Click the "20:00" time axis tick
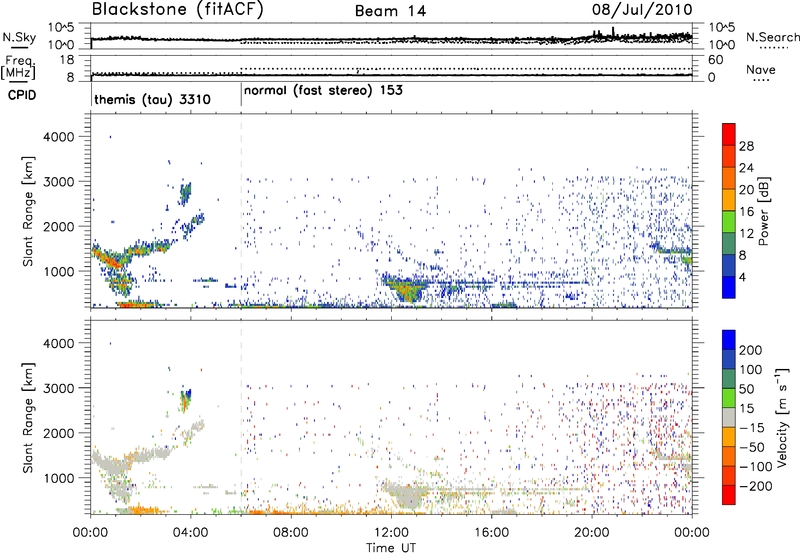Viewport: 800px width, 554px height. [x=591, y=533]
